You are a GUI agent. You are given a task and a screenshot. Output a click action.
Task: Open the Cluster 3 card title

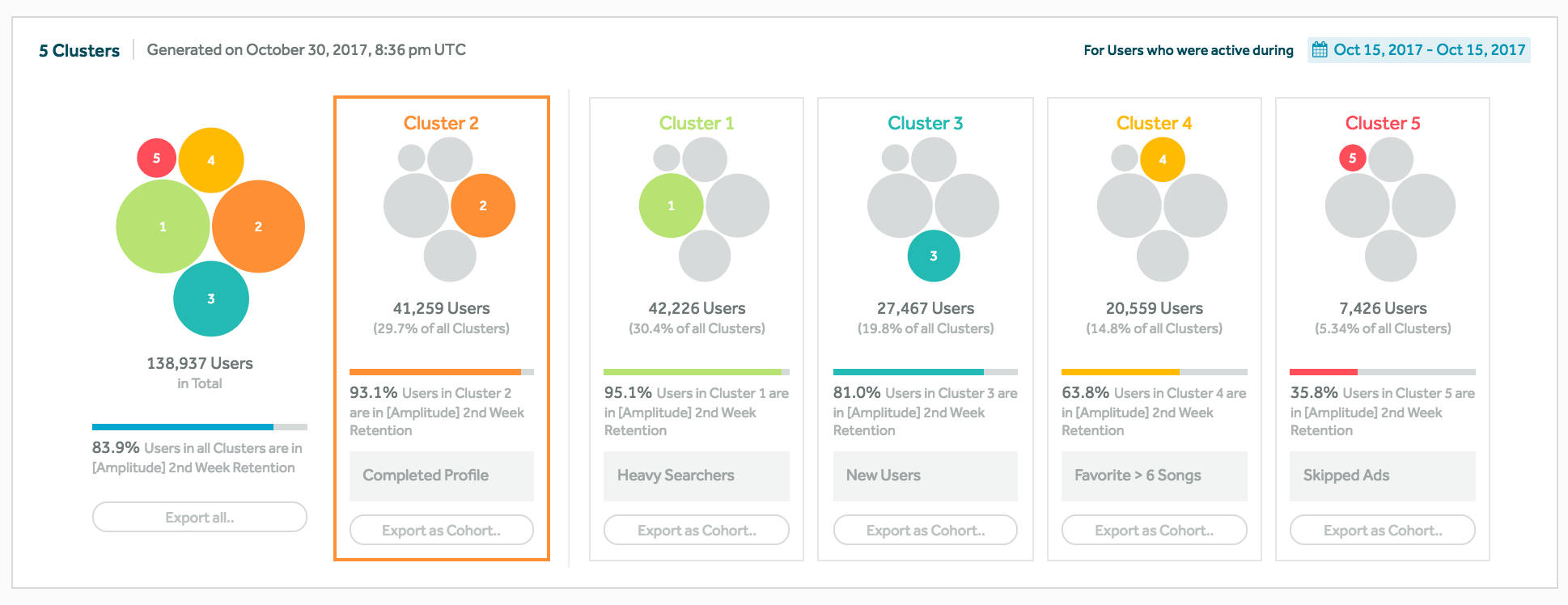925,123
